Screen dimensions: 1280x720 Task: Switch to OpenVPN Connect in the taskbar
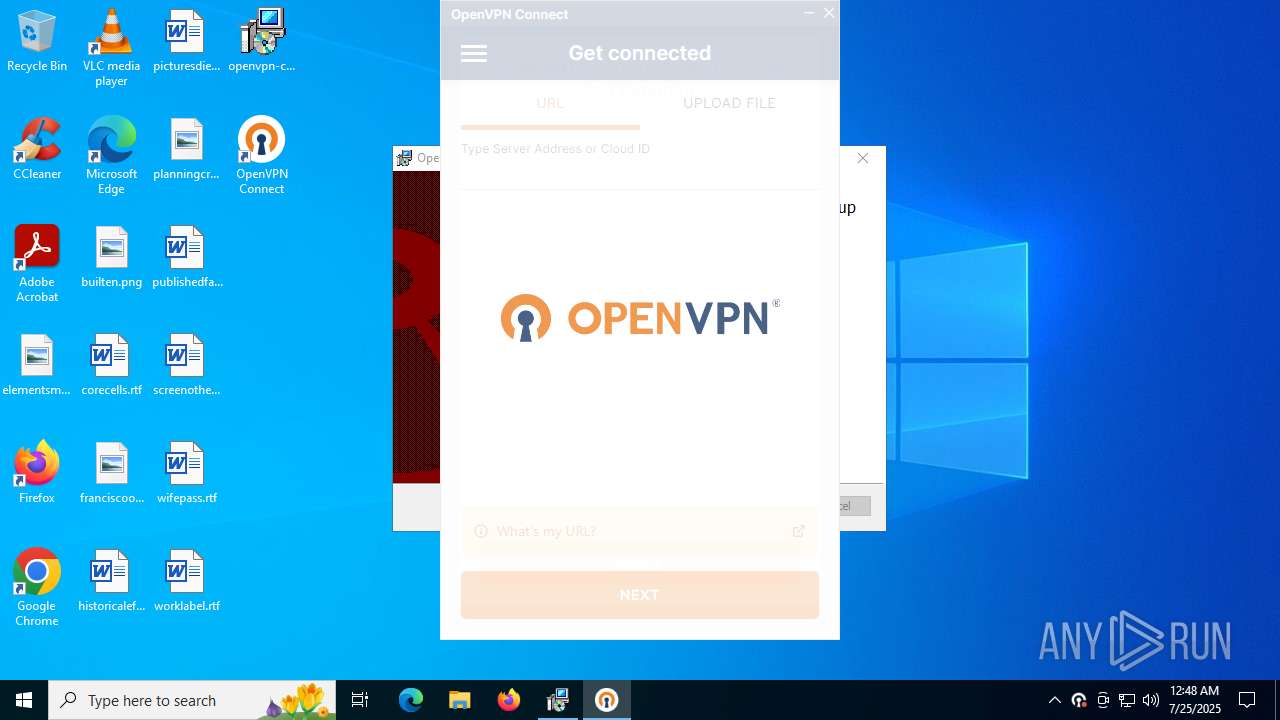click(606, 700)
